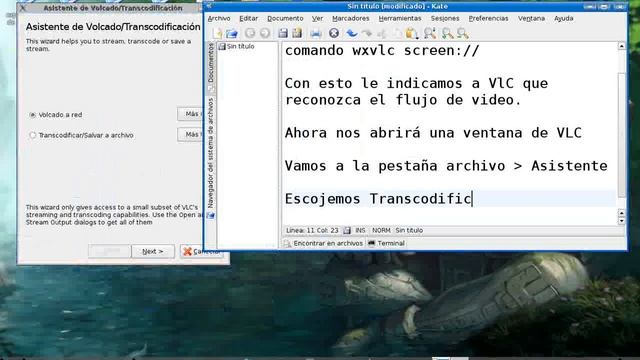Click the blue Undo arrow icon
The height and width of the screenshot is (360, 640).
point(351,33)
